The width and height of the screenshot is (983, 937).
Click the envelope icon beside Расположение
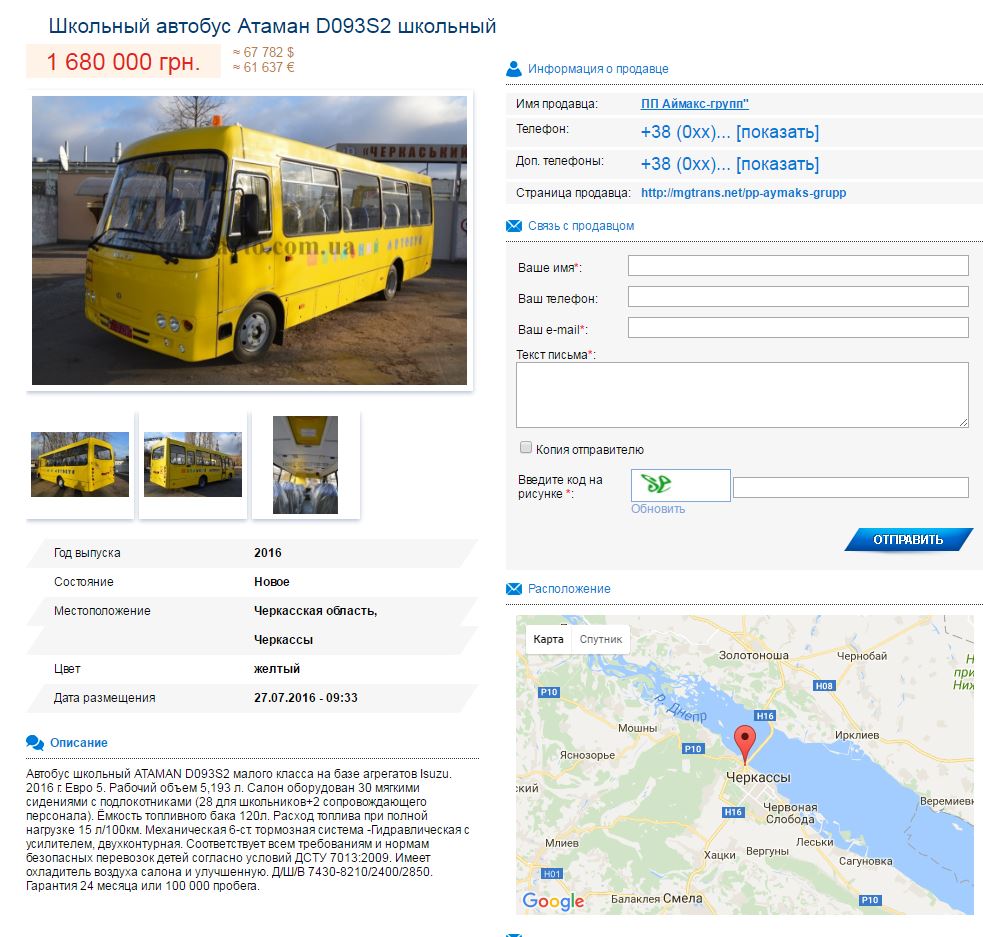tap(514, 589)
